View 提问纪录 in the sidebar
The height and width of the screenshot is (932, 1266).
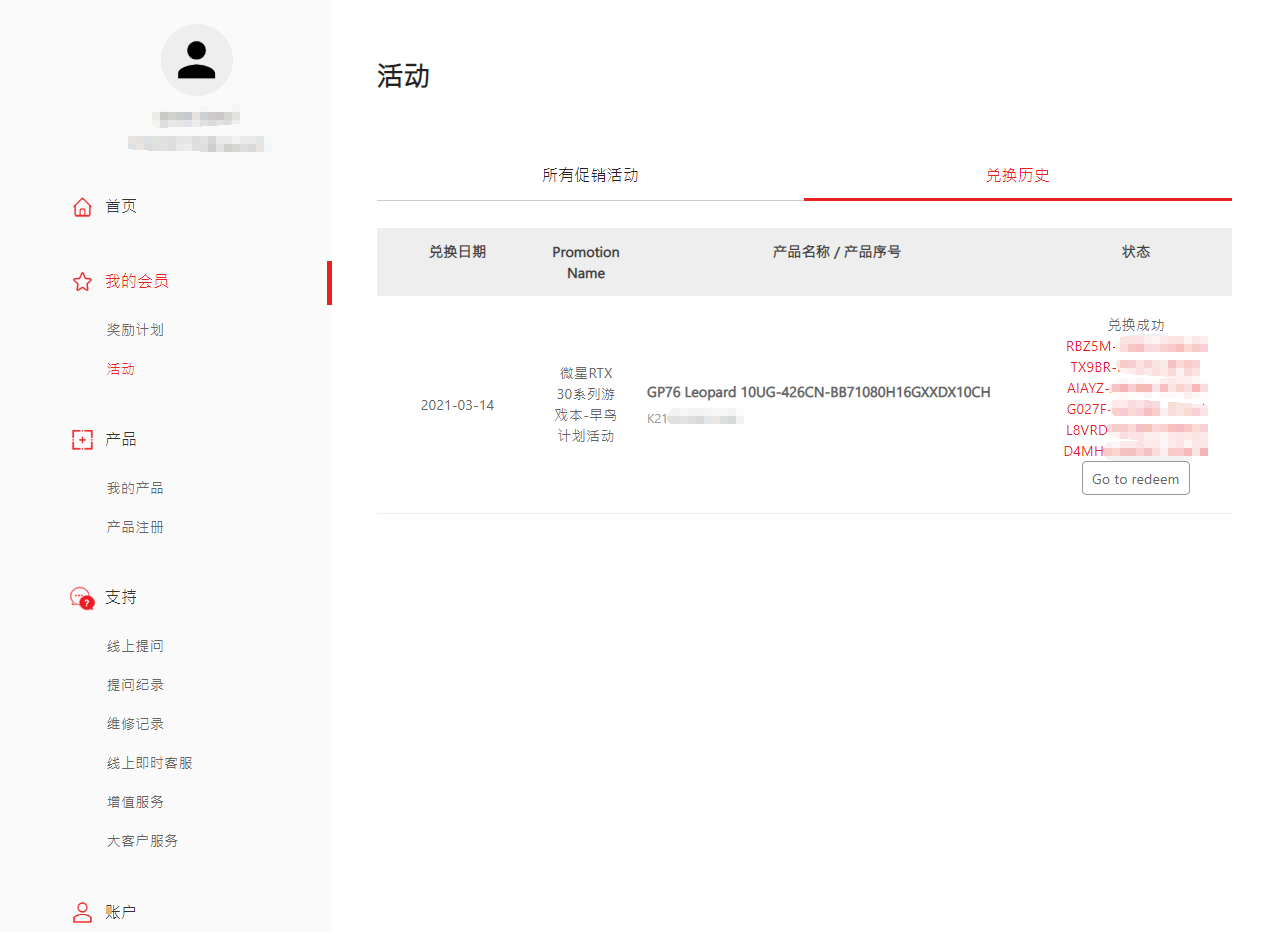click(x=135, y=685)
